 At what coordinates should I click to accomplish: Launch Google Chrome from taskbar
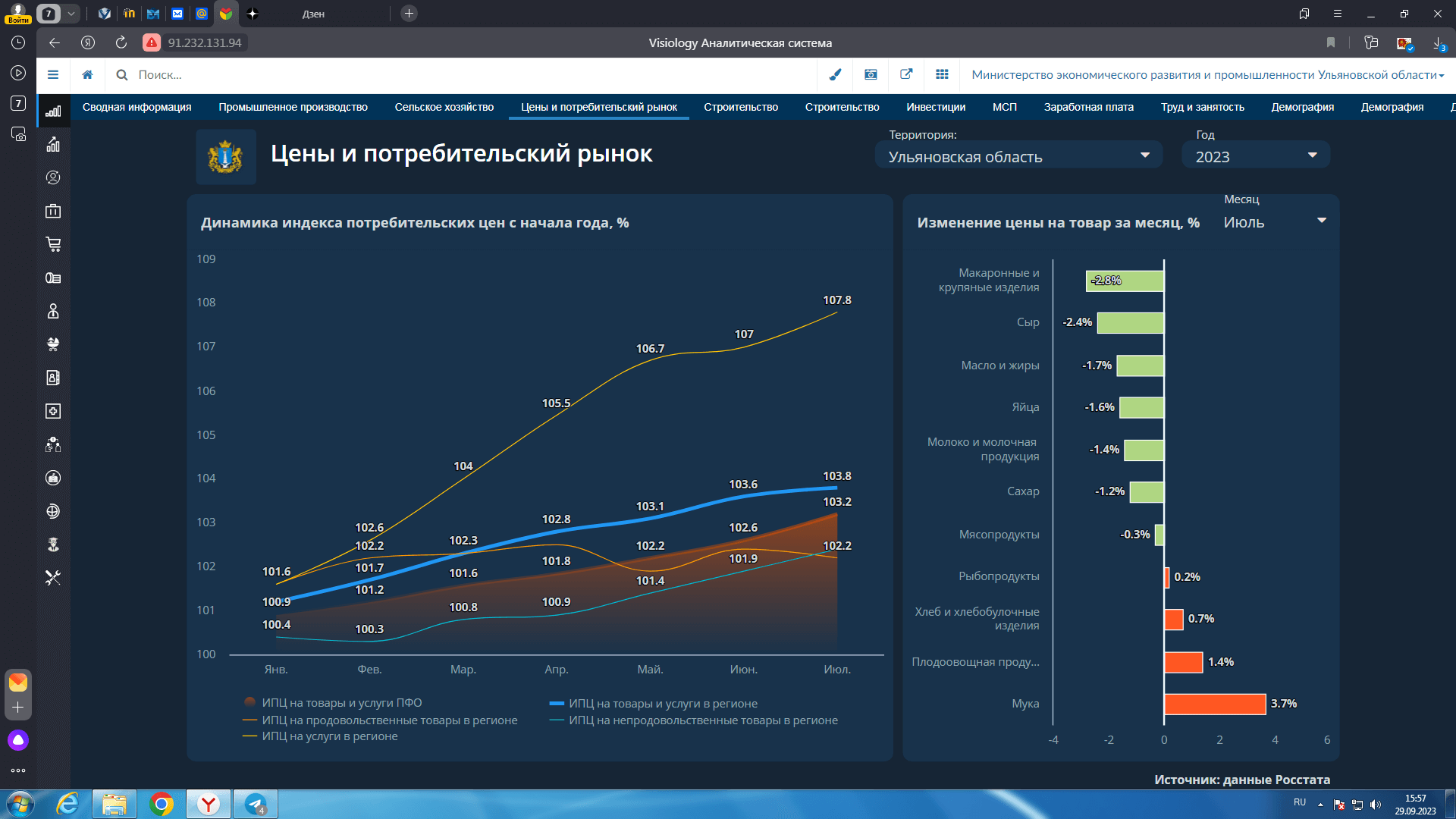[162, 804]
